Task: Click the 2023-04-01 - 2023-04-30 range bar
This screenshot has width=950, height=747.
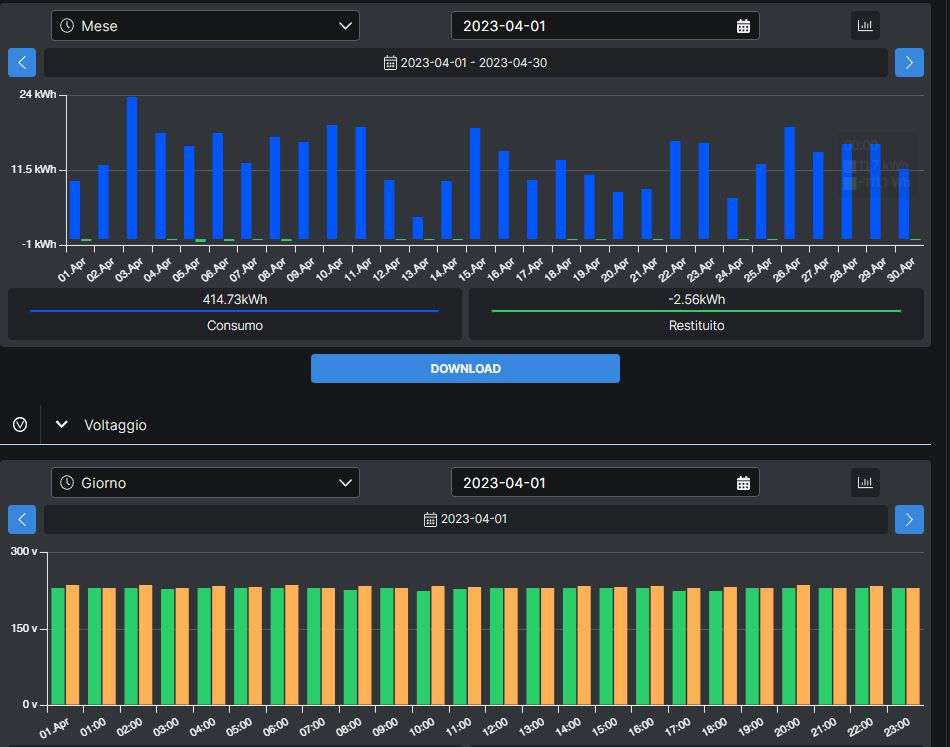Action: click(466, 63)
